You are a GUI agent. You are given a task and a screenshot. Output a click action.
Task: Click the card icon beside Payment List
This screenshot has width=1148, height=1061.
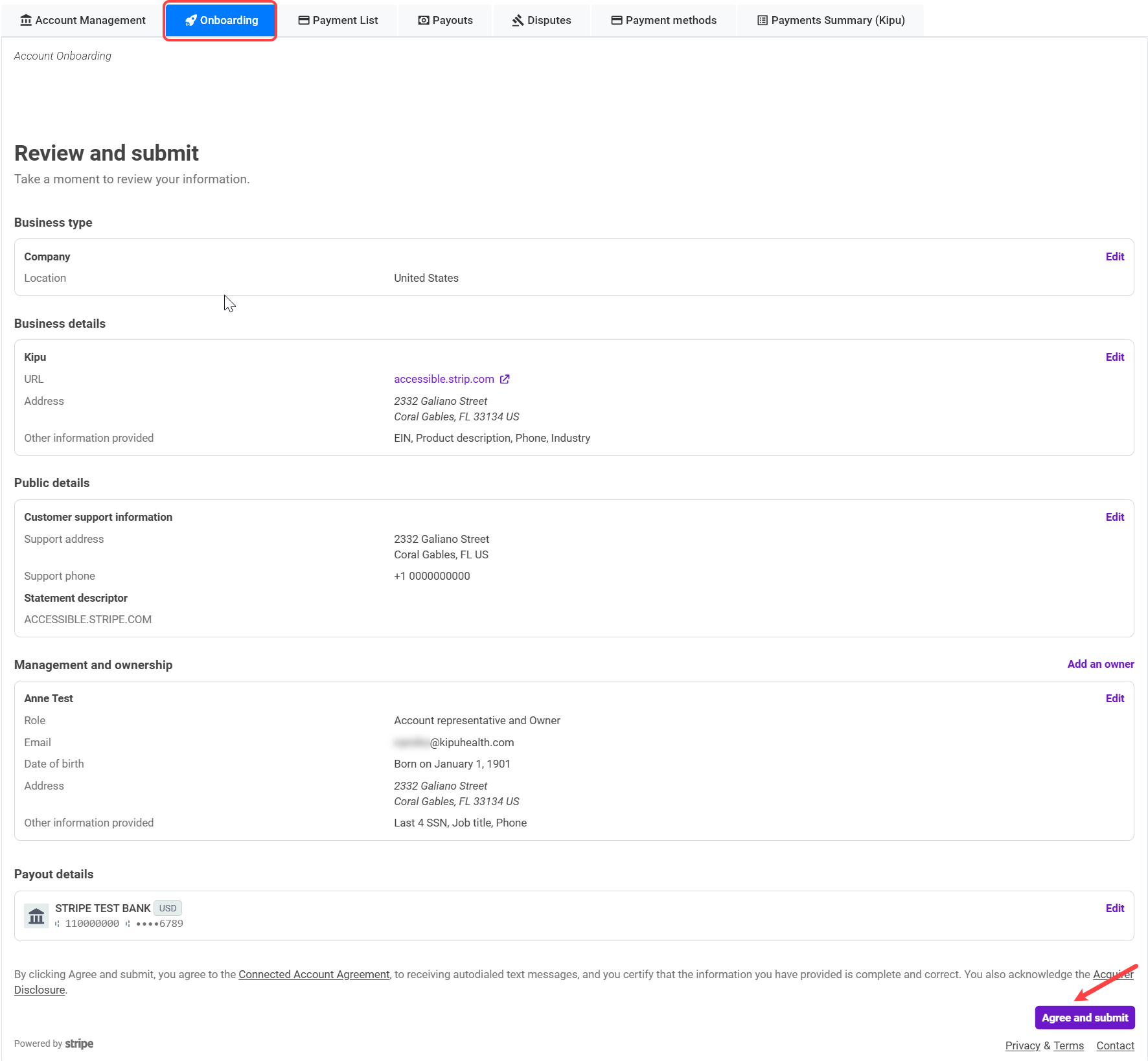click(303, 20)
